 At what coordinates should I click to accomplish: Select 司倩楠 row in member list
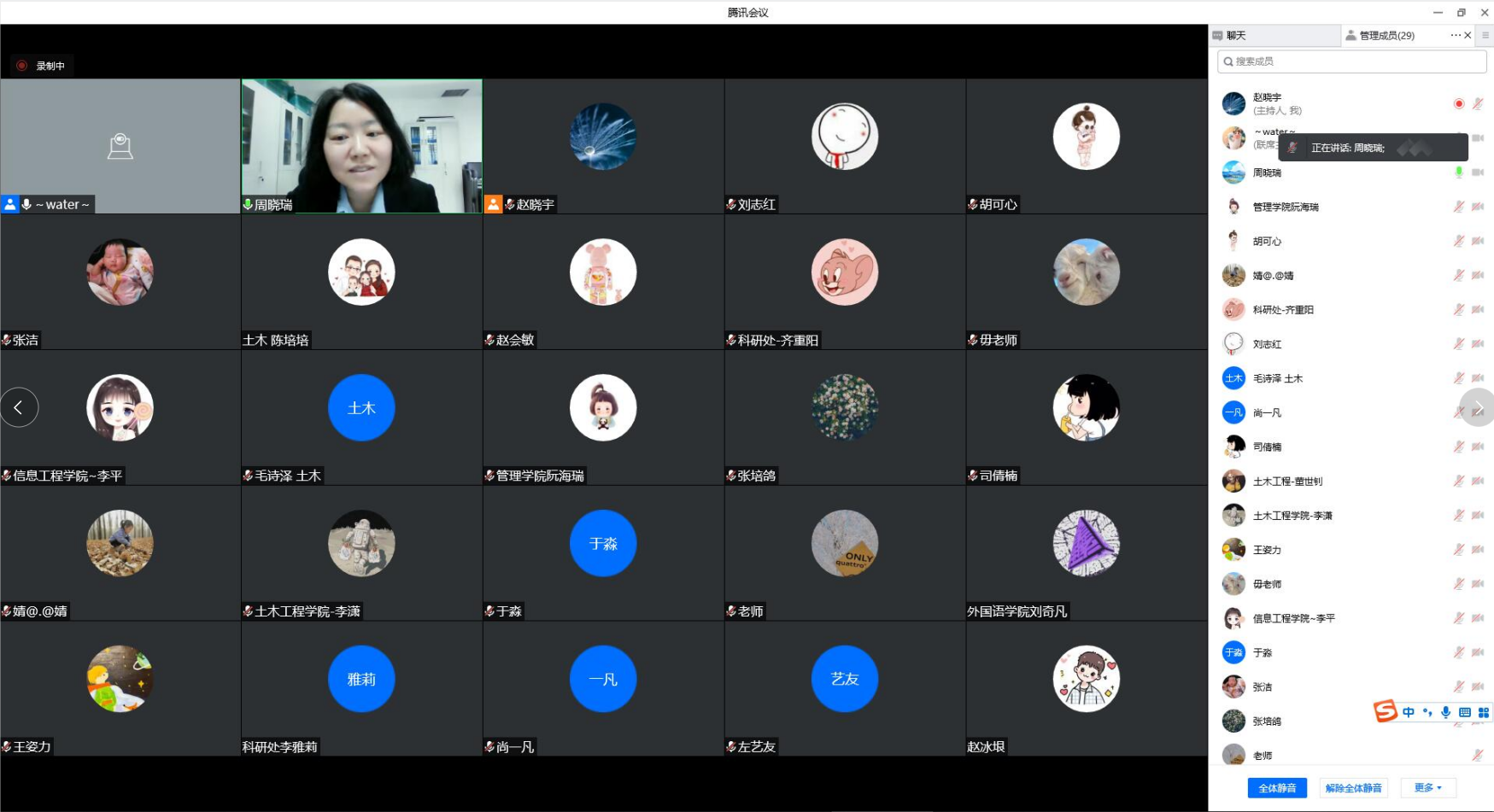coord(1351,447)
